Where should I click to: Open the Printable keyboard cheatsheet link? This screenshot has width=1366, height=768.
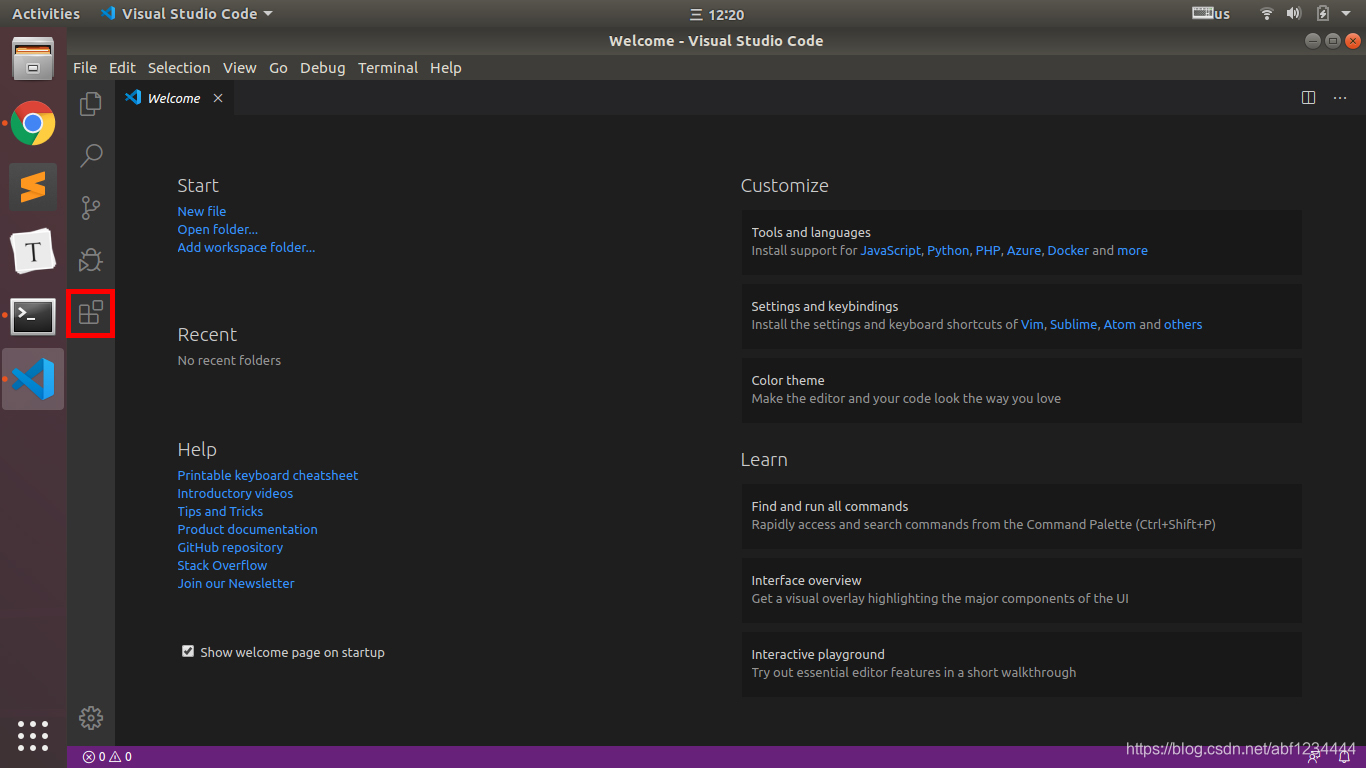point(268,475)
